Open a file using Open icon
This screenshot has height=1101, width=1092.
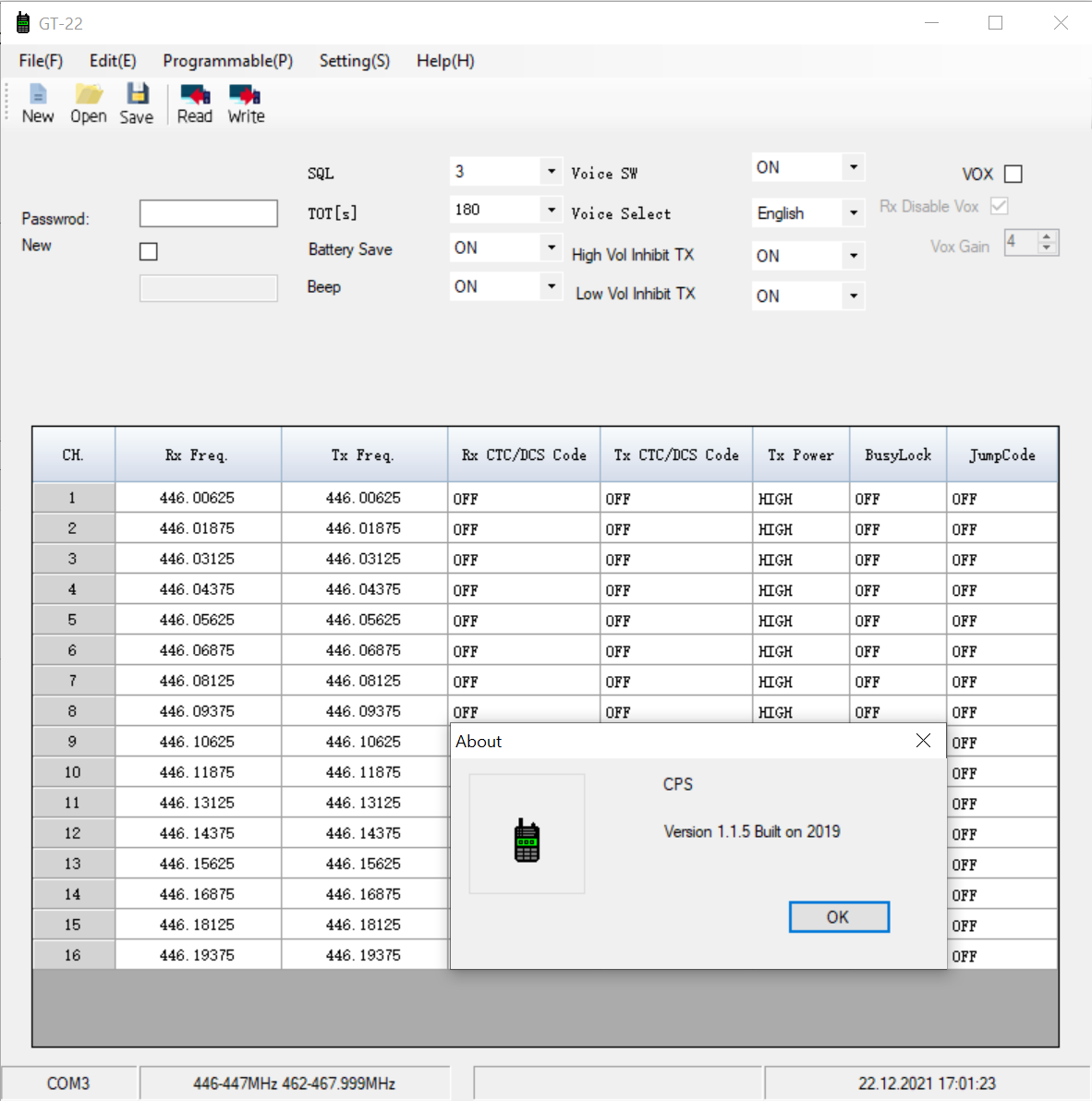coord(89,104)
